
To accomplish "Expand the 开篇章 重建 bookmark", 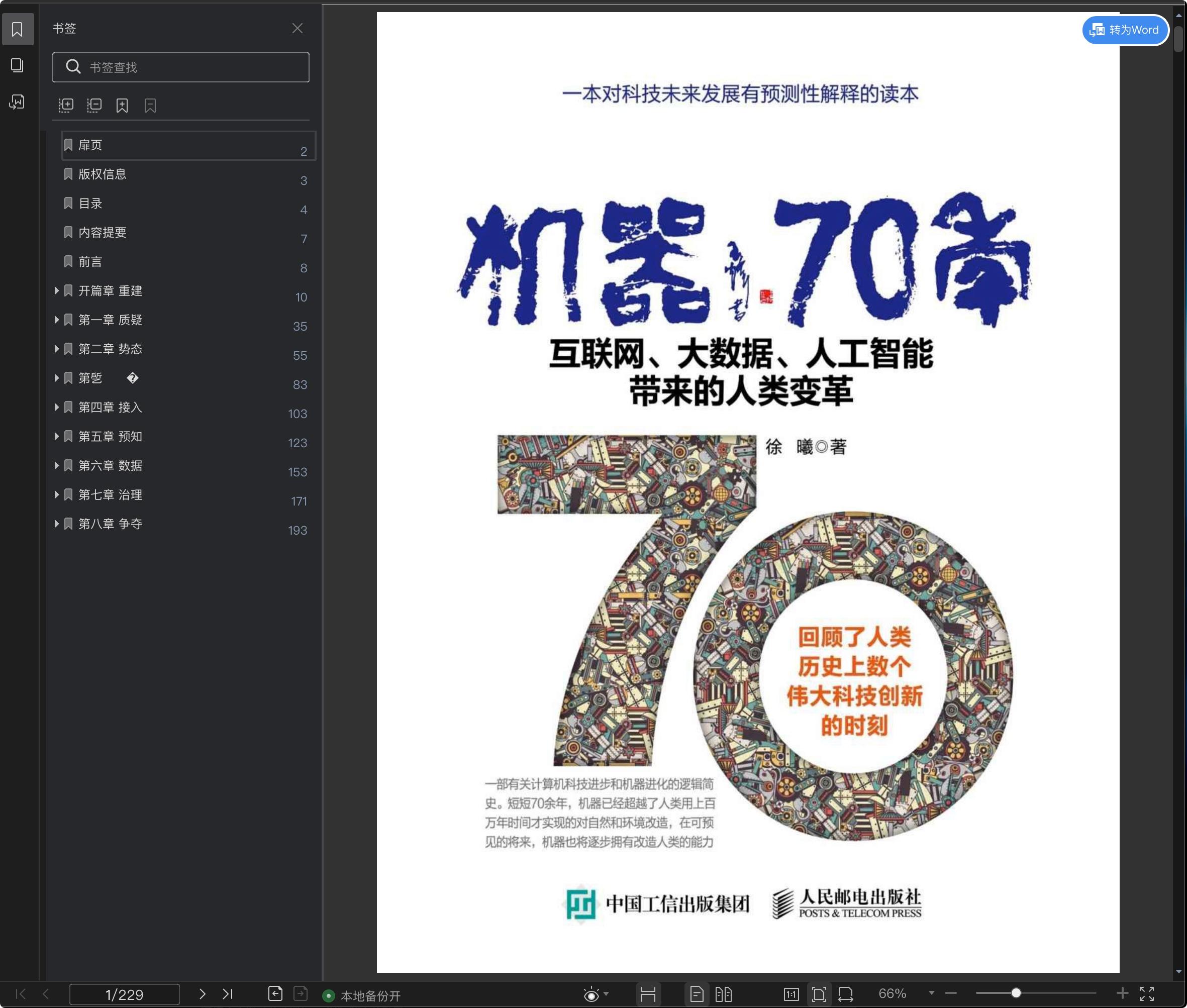I will click(x=56, y=290).
